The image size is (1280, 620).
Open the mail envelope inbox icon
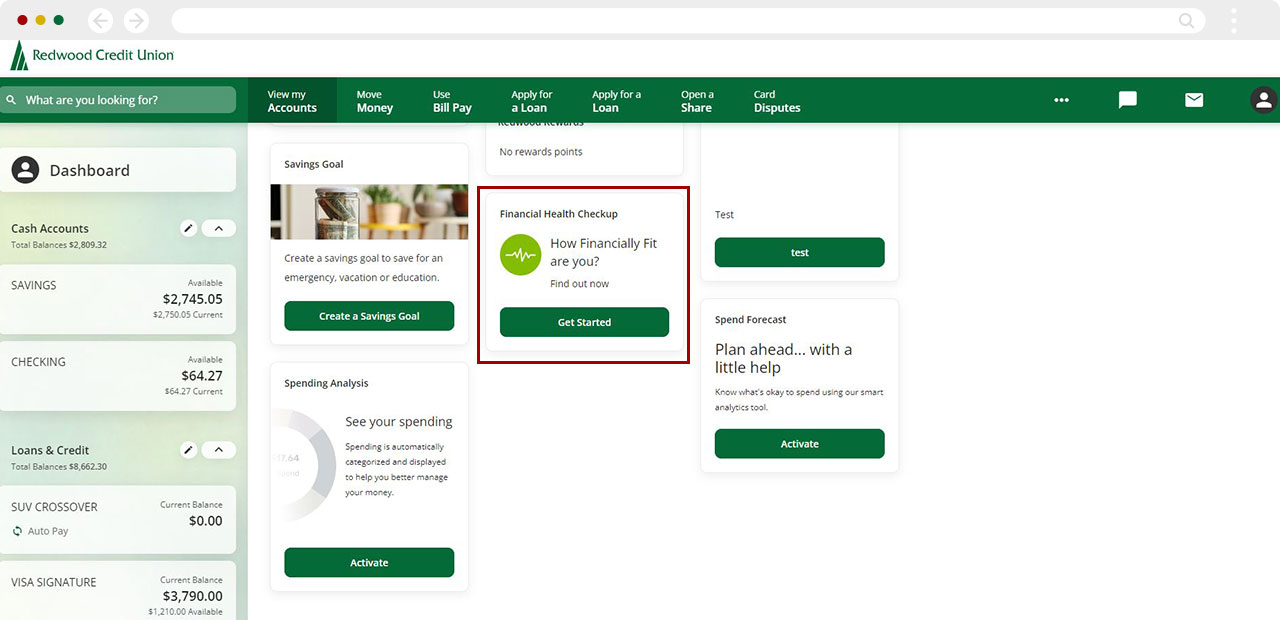pos(1194,100)
